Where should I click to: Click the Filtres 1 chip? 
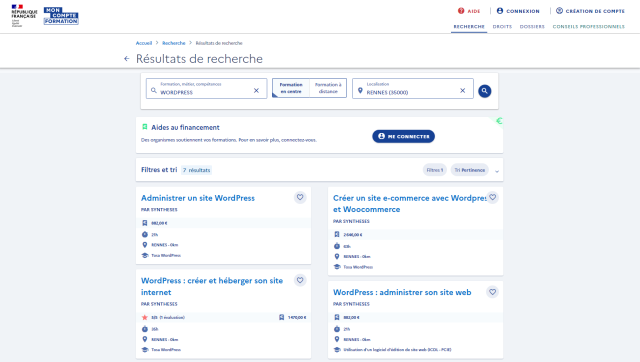(435, 170)
